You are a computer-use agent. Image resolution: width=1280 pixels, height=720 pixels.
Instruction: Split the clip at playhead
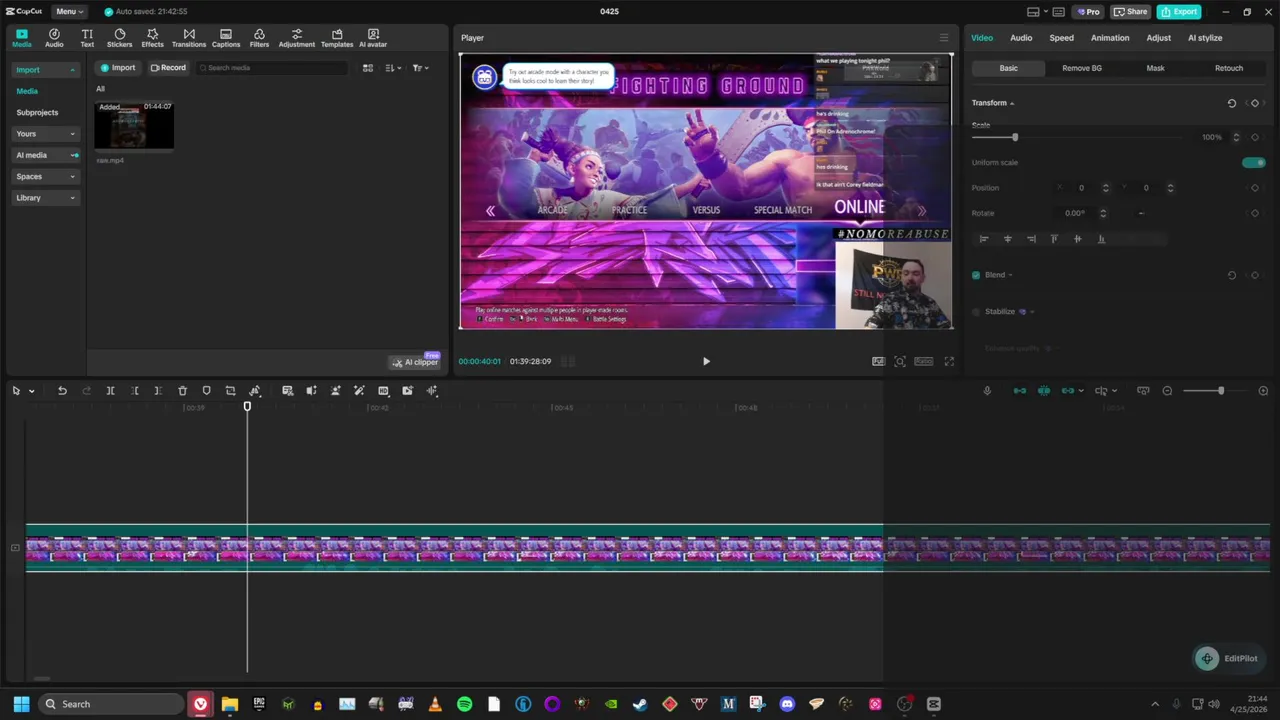tap(110, 391)
